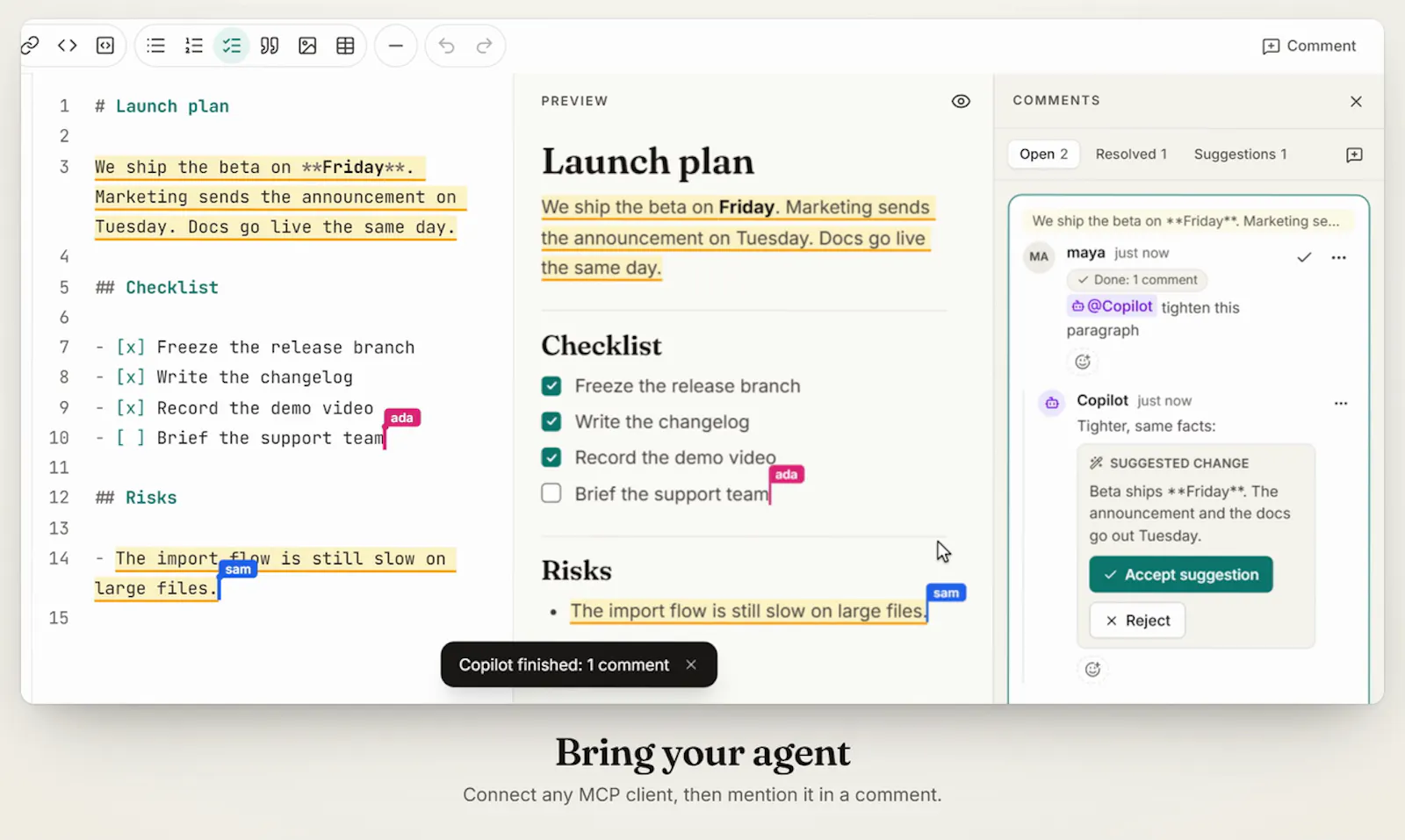Switch to the Resolved 1 tab
1405x840 pixels.
coord(1131,154)
